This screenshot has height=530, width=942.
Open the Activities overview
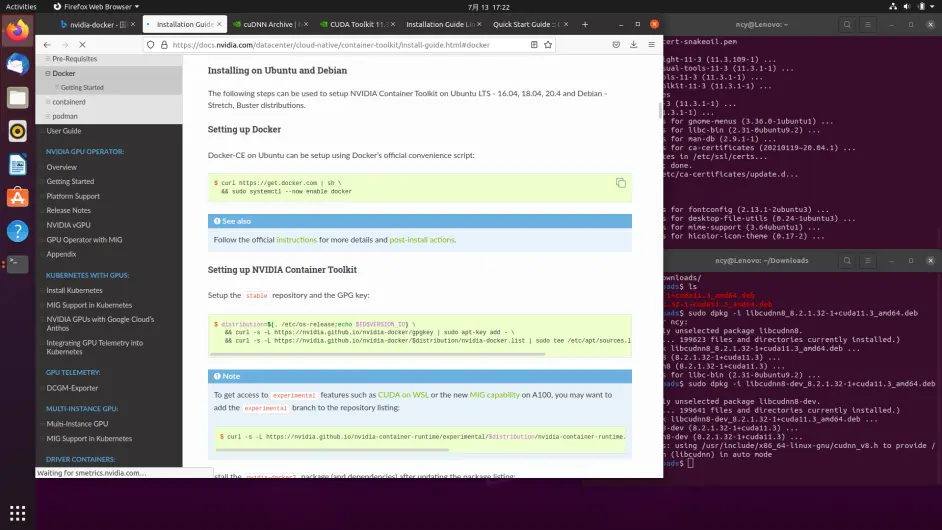(x=21, y=7)
